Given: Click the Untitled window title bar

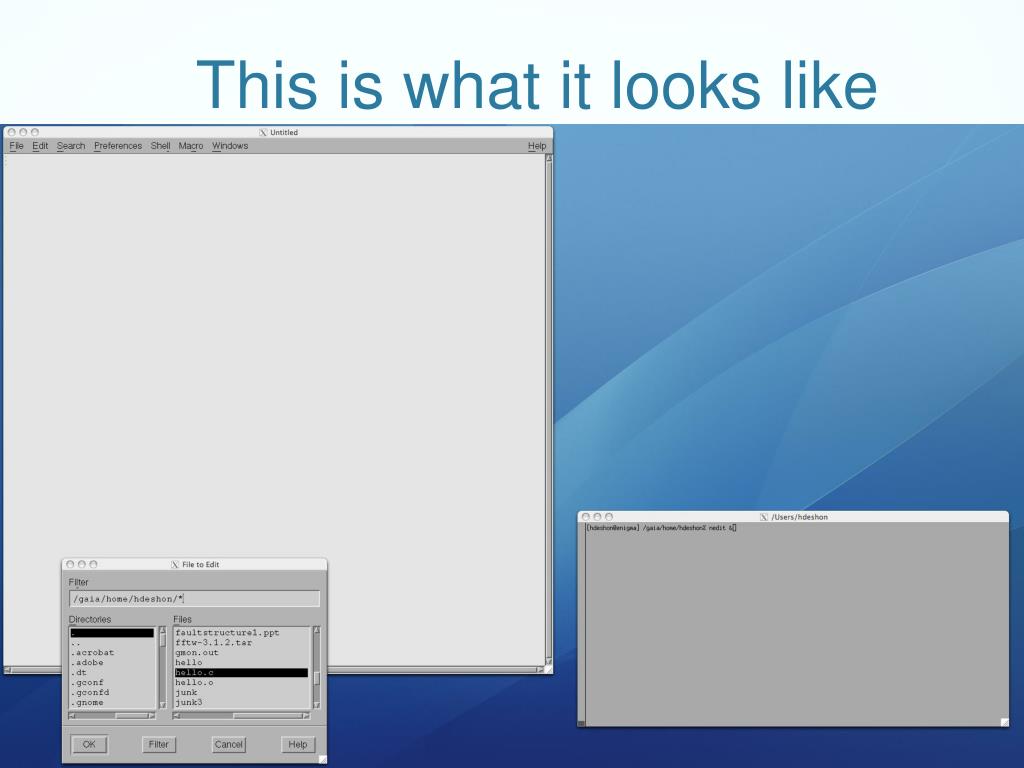Looking at the screenshot, I should tap(278, 132).
